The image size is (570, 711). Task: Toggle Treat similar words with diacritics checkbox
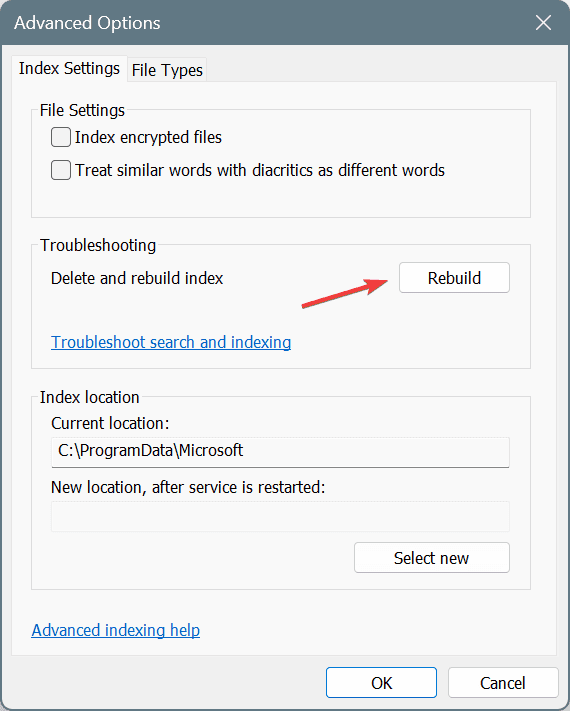click(61, 170)
